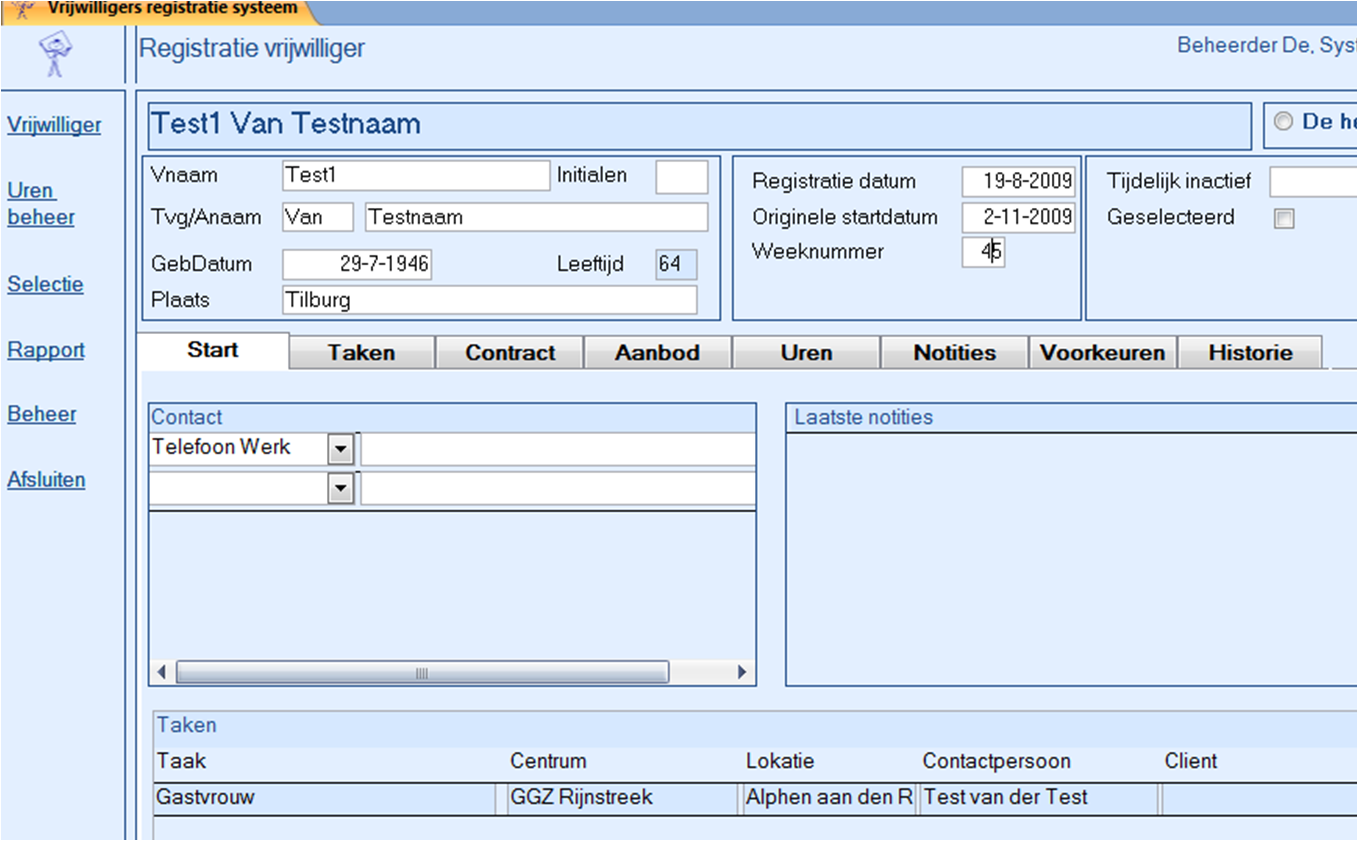Click the Beheerder De, Syst user label

(1267, 45)
